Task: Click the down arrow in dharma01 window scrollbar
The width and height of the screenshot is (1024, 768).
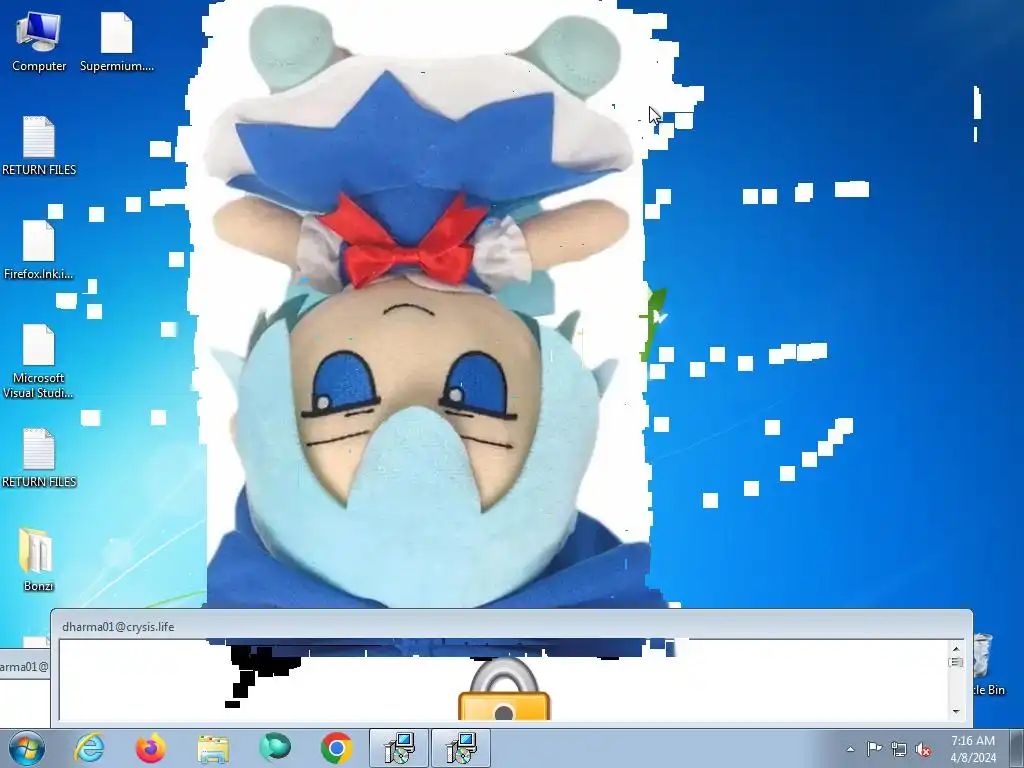Action: pos(956,711)
